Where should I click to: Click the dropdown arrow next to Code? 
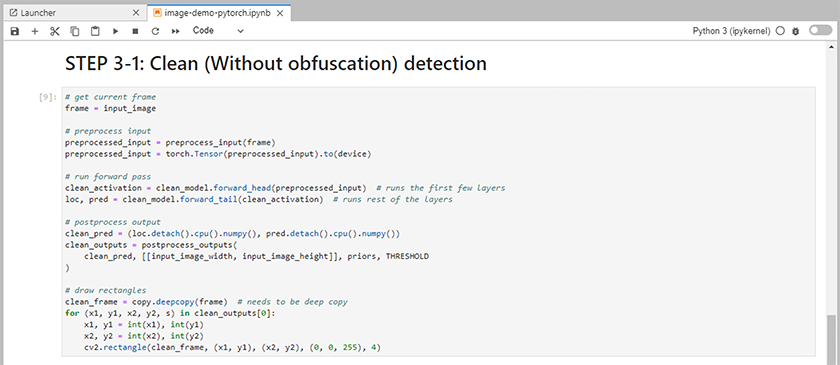click(241, 32)
